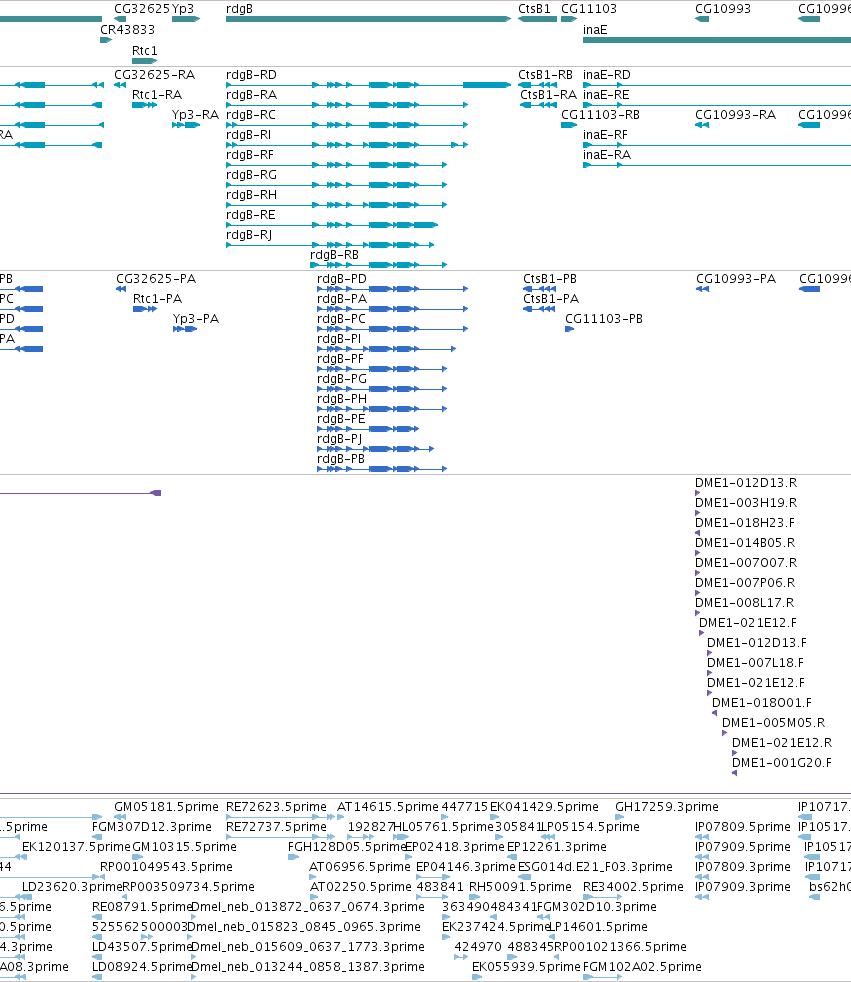Viewport: 851px width, 982px height.
Task: Click the CtsB1 gene label
Action: pos(534,9)
